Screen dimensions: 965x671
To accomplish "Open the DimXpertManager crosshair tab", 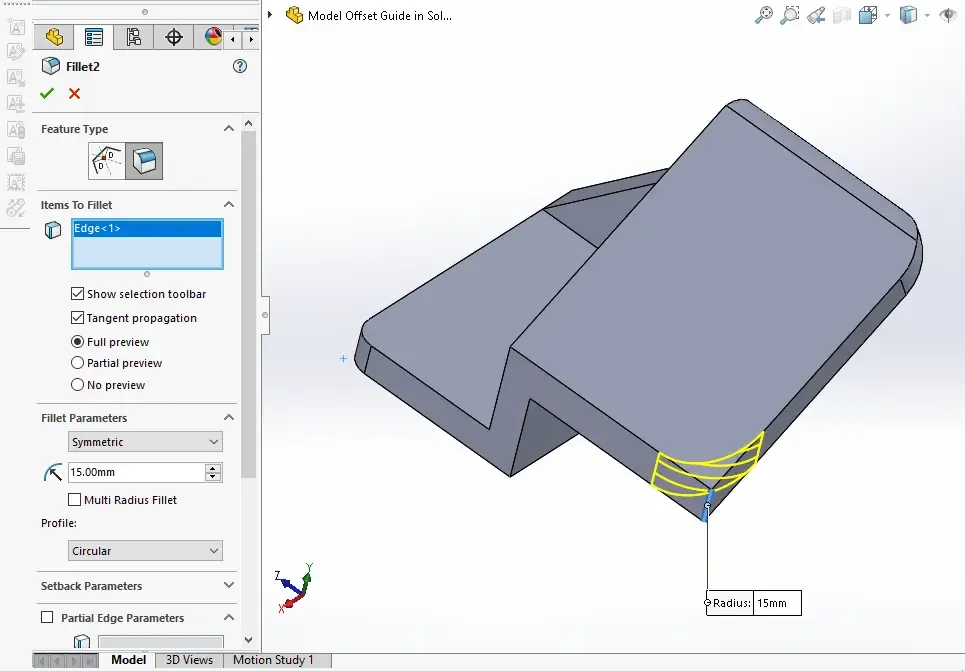I will pos(174,38).
